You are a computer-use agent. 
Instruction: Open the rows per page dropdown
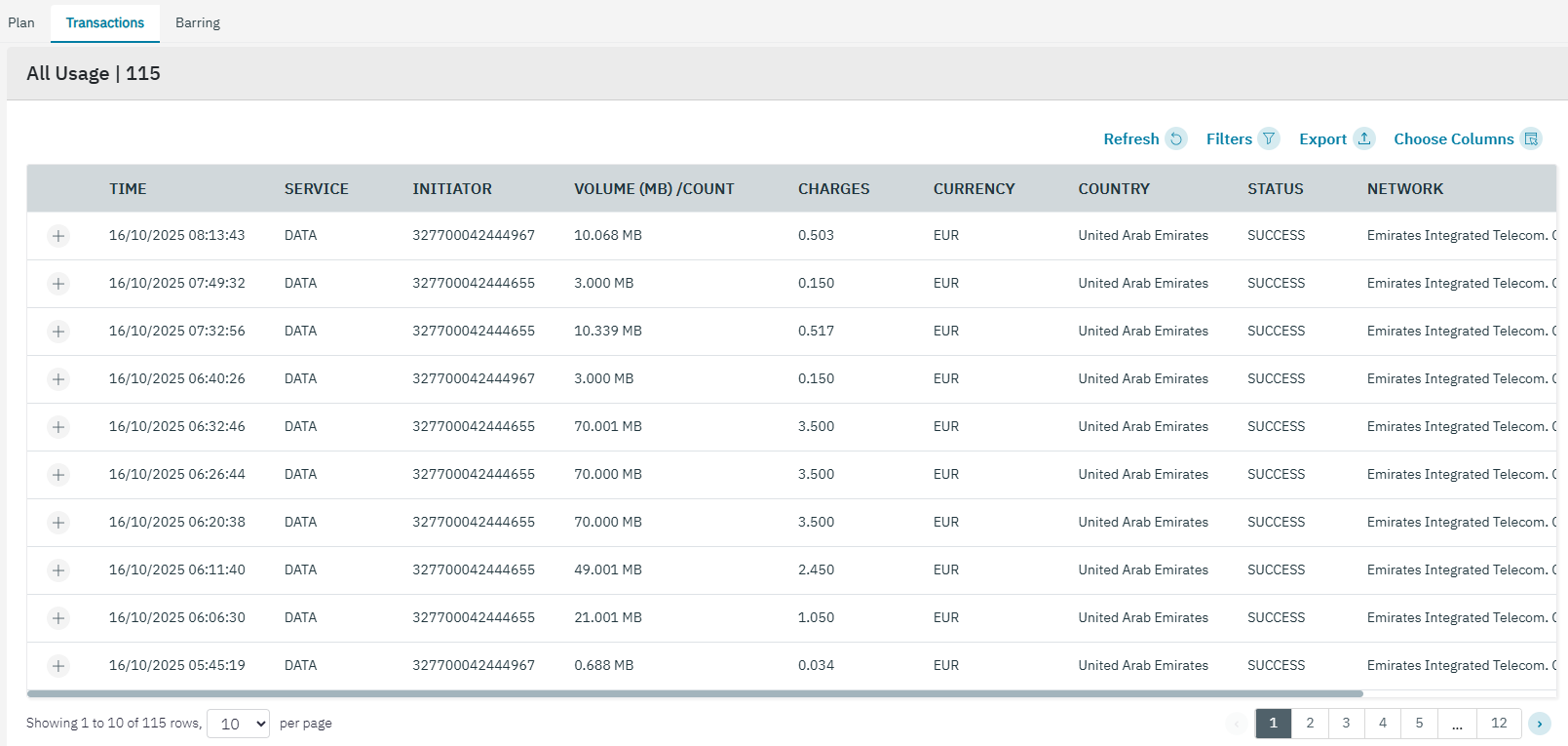tap(238, 724)
